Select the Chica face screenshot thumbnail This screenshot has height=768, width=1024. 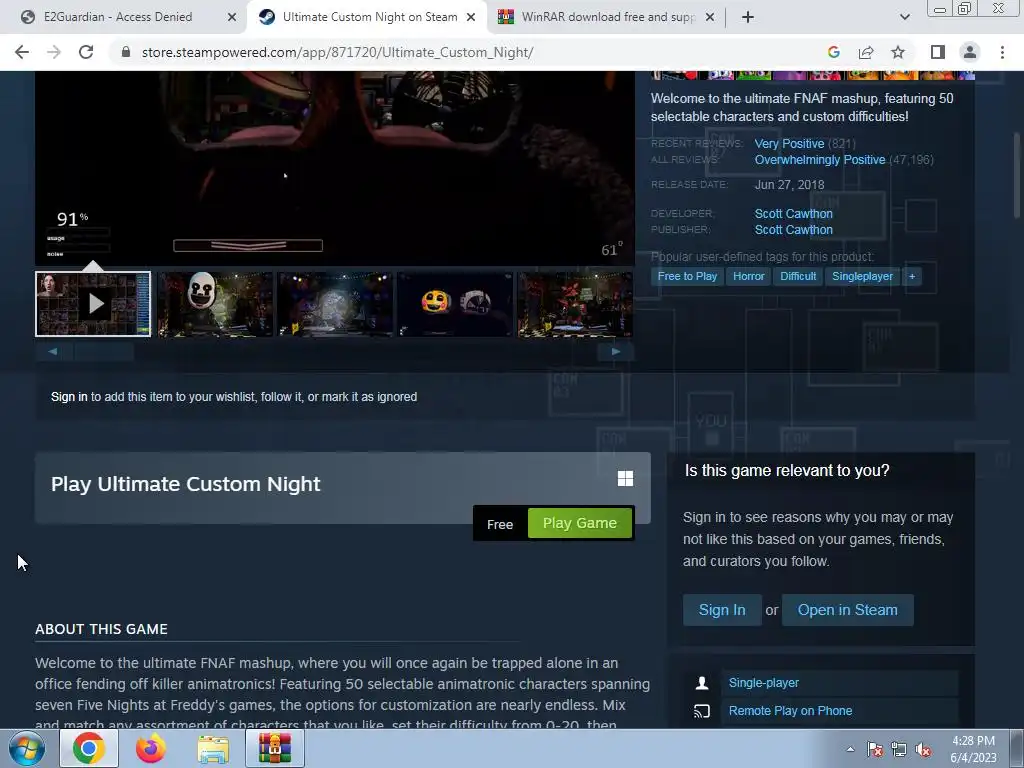pos(455,304)
